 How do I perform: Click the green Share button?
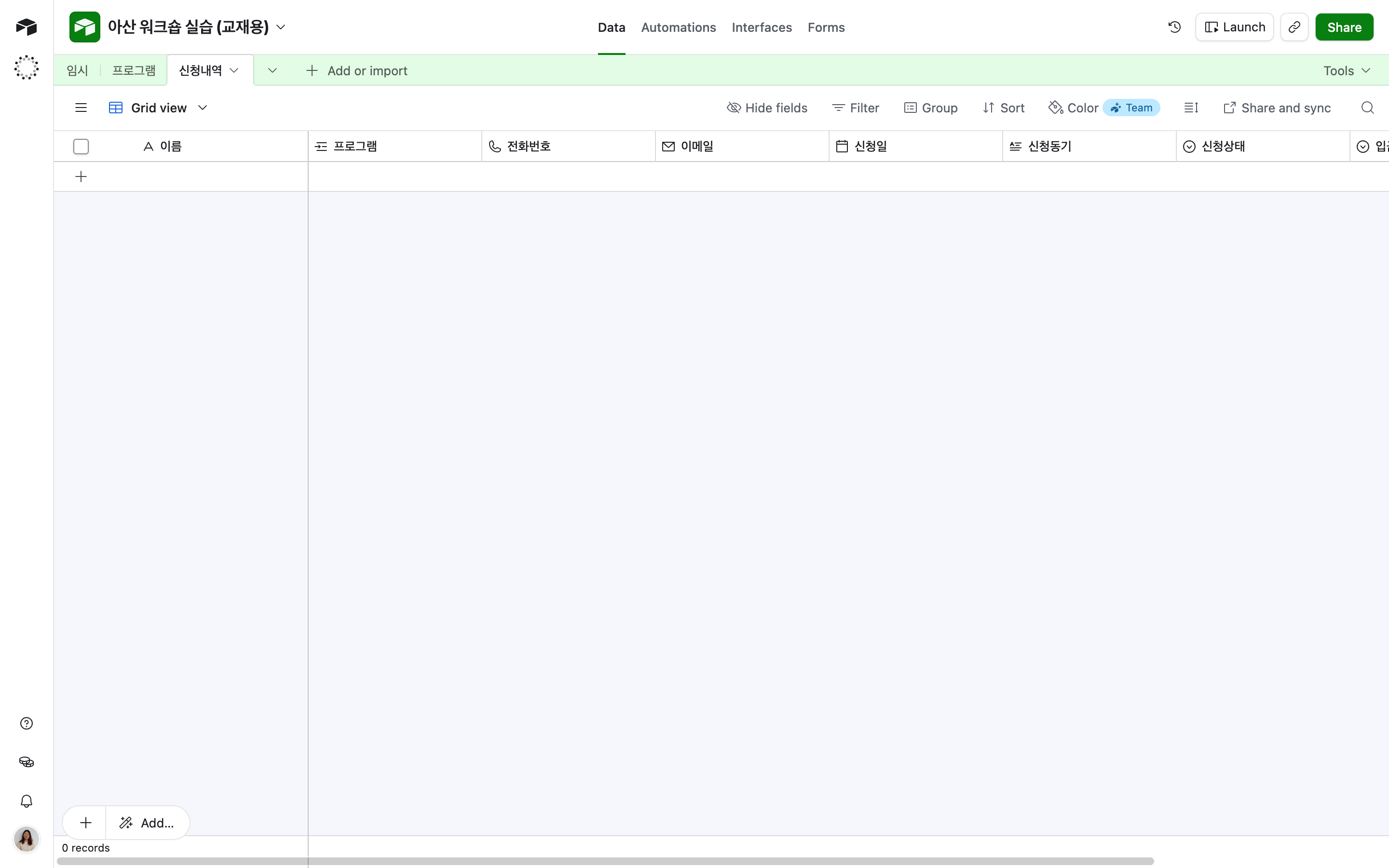[1344, 27]
